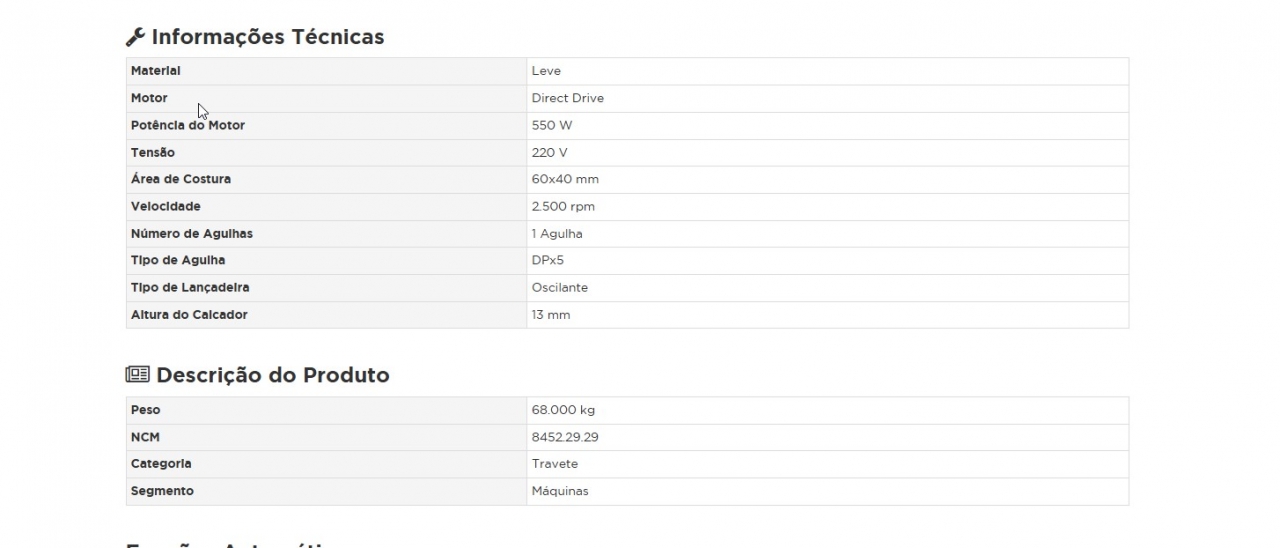Click the 2.500 rpm speed value
Image resolution: width=1280 pixels, height=548 pixels.
563,206
